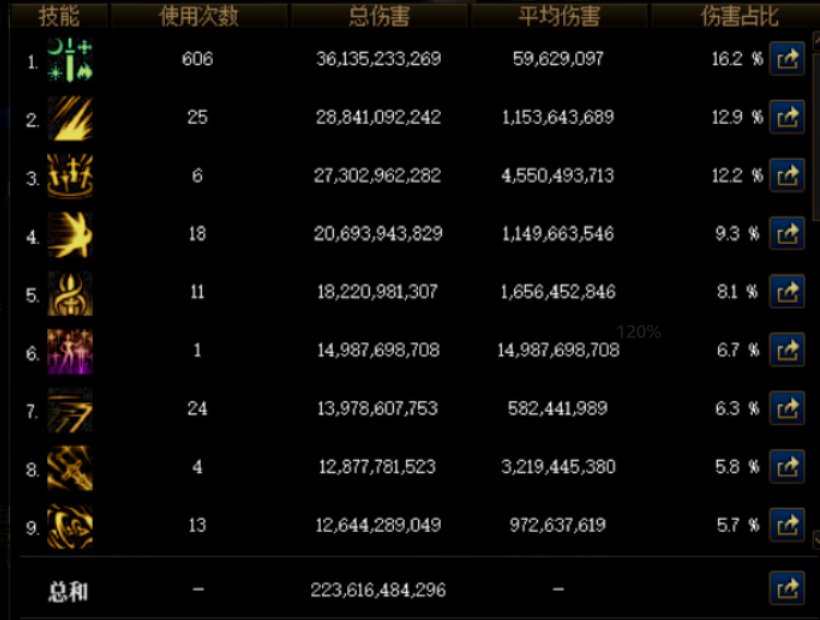The width and height of the screenshot is (820, 620).
Task: Click the 平均伤害 column header
Action: pyautogui.click(x=559, y=16)
